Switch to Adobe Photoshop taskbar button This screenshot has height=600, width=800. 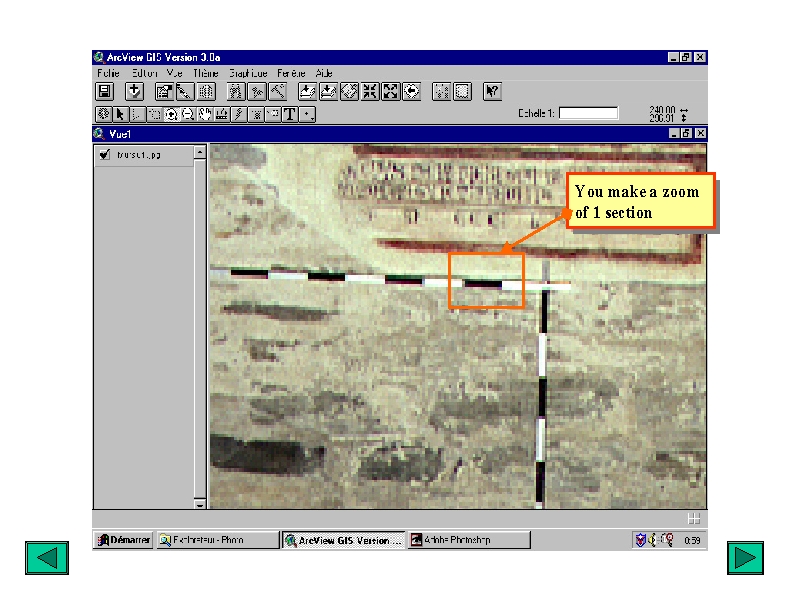pos(469,540)
